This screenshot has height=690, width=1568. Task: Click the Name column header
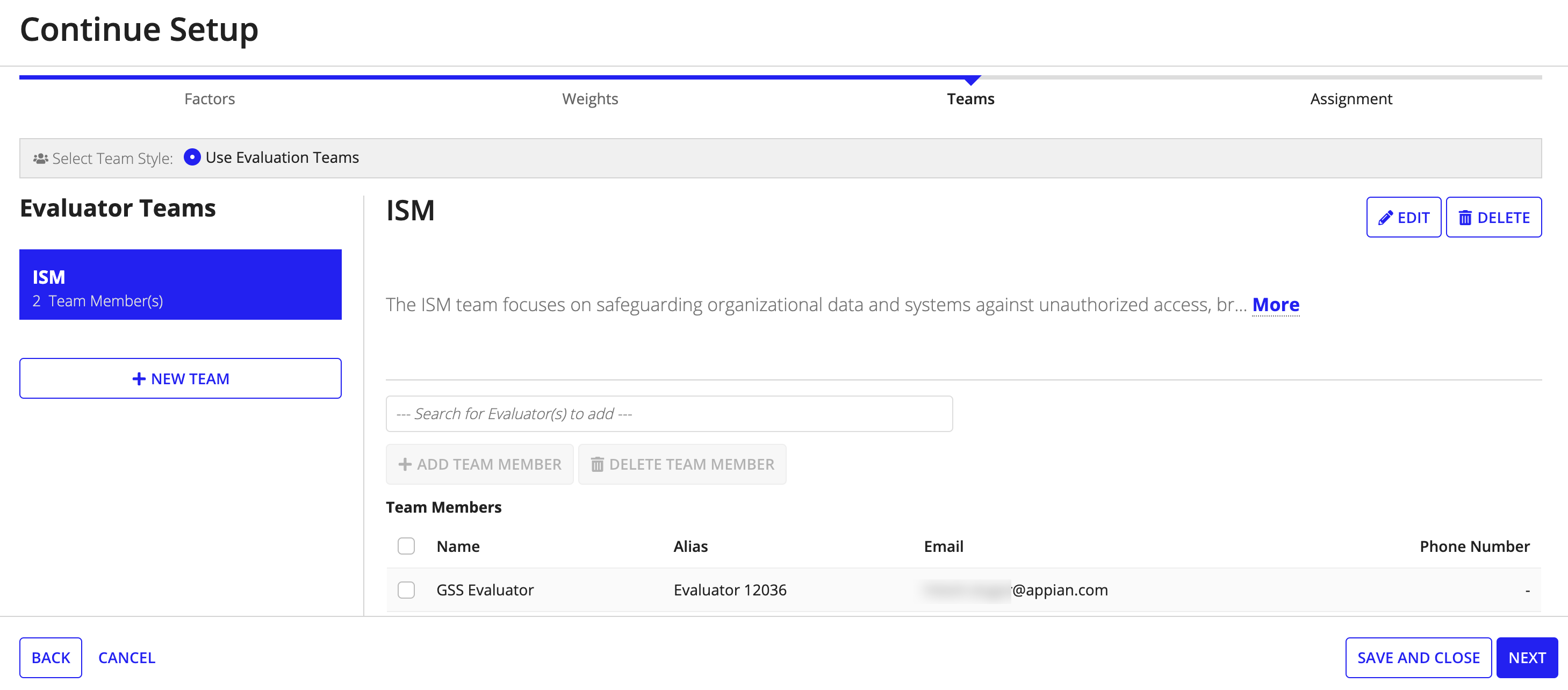tap(458, 547)
